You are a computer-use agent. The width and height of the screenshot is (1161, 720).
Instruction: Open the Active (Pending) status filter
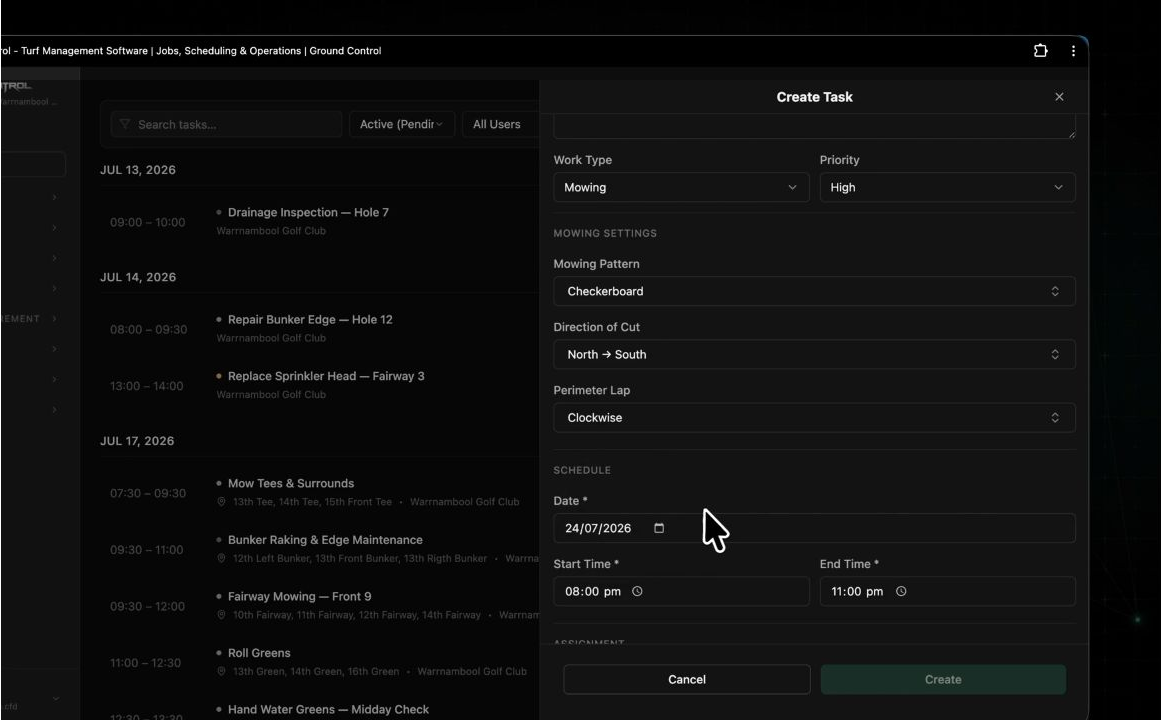point(401,124)
